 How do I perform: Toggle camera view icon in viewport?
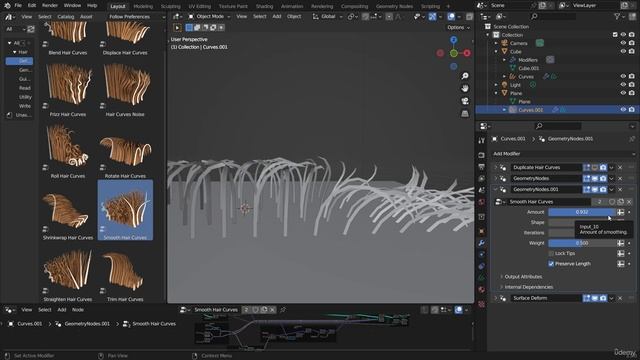[x=465, y=101]
